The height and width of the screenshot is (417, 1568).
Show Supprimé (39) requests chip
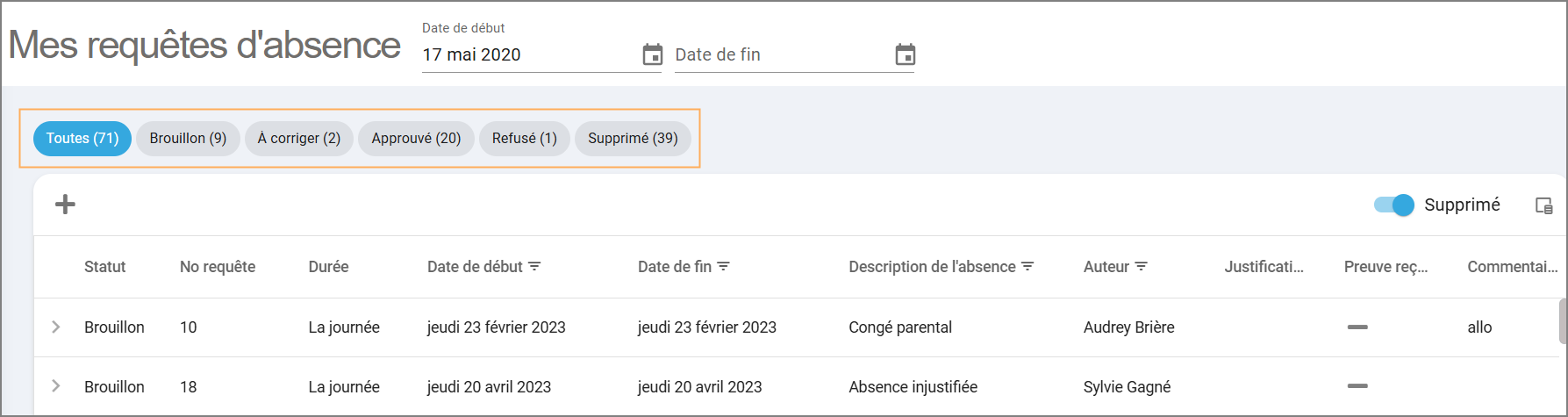[x=633, y=139]
